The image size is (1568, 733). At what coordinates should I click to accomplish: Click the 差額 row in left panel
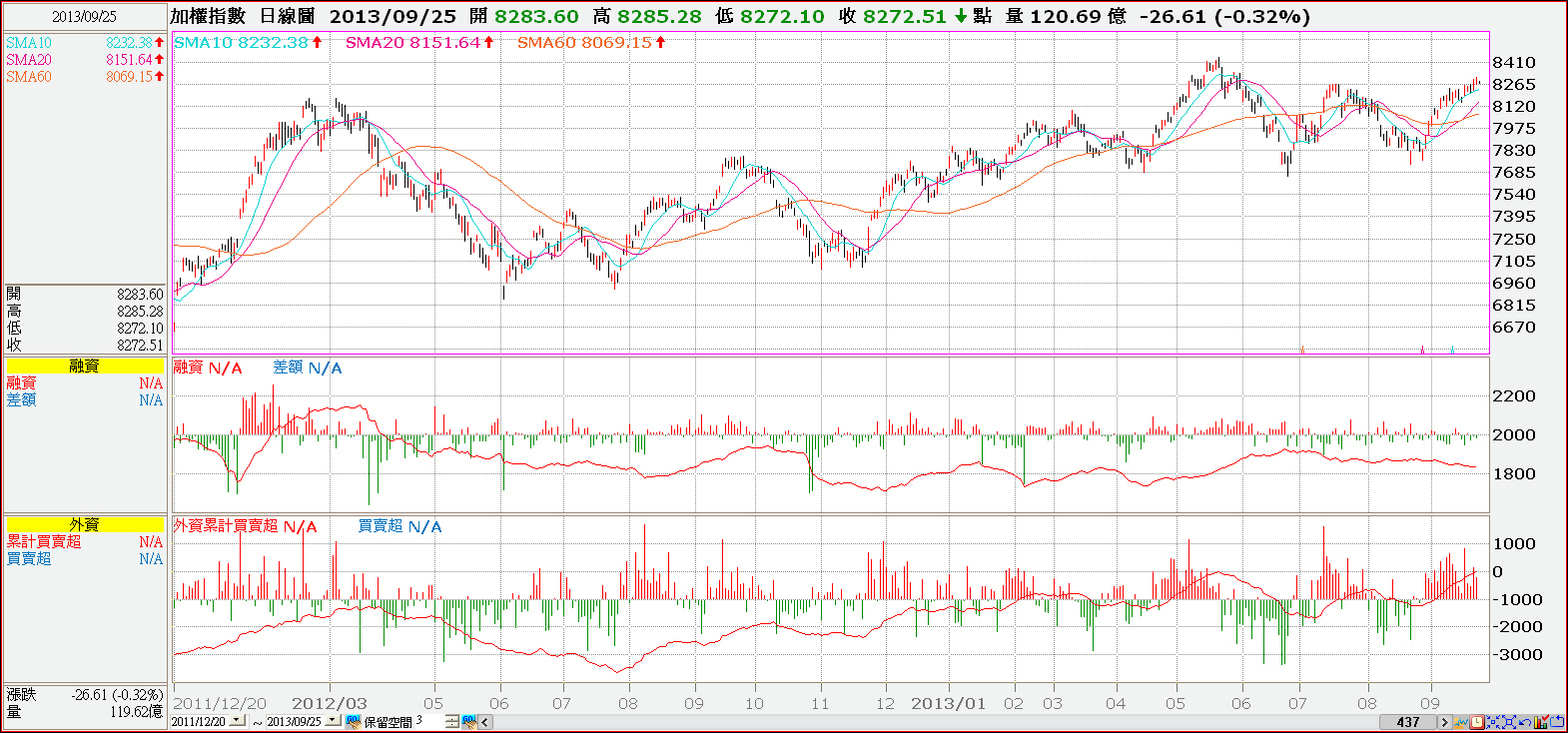[84, 400]
